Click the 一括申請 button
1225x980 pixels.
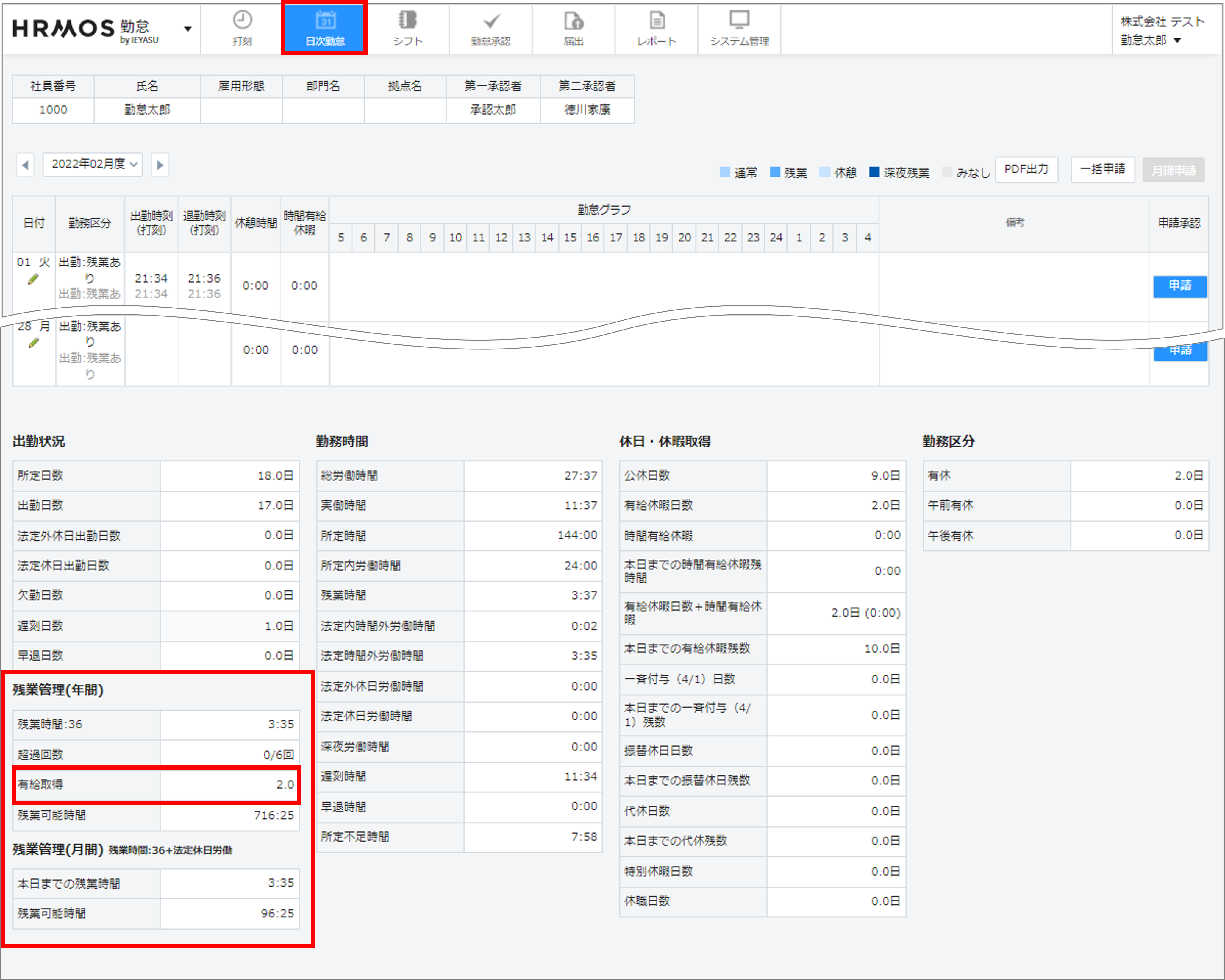pyautogui.click(x=1102, y=169)
